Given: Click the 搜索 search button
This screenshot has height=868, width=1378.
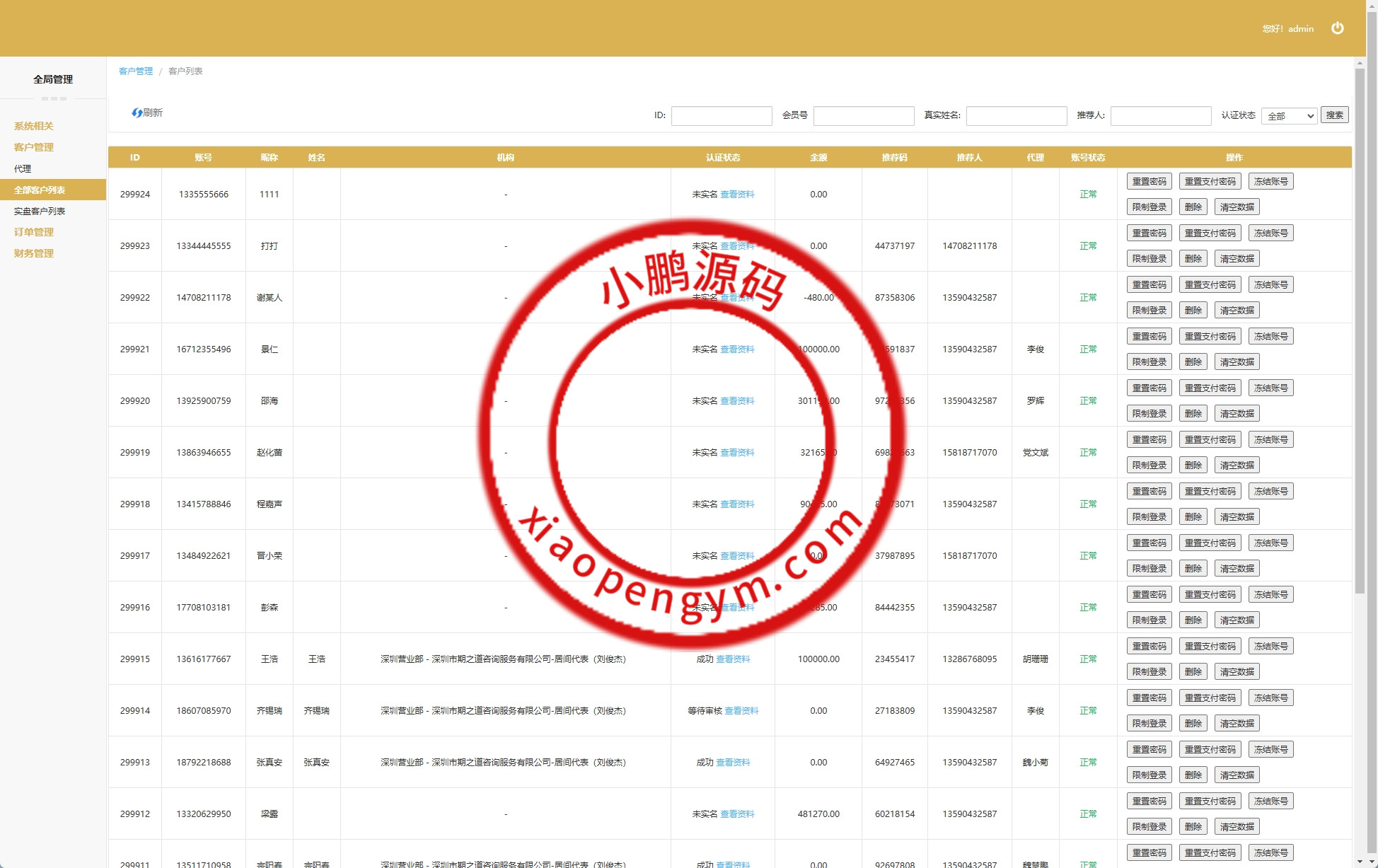Looking at the screenshot, I should pyautogui.click(x=1334, y=115).
